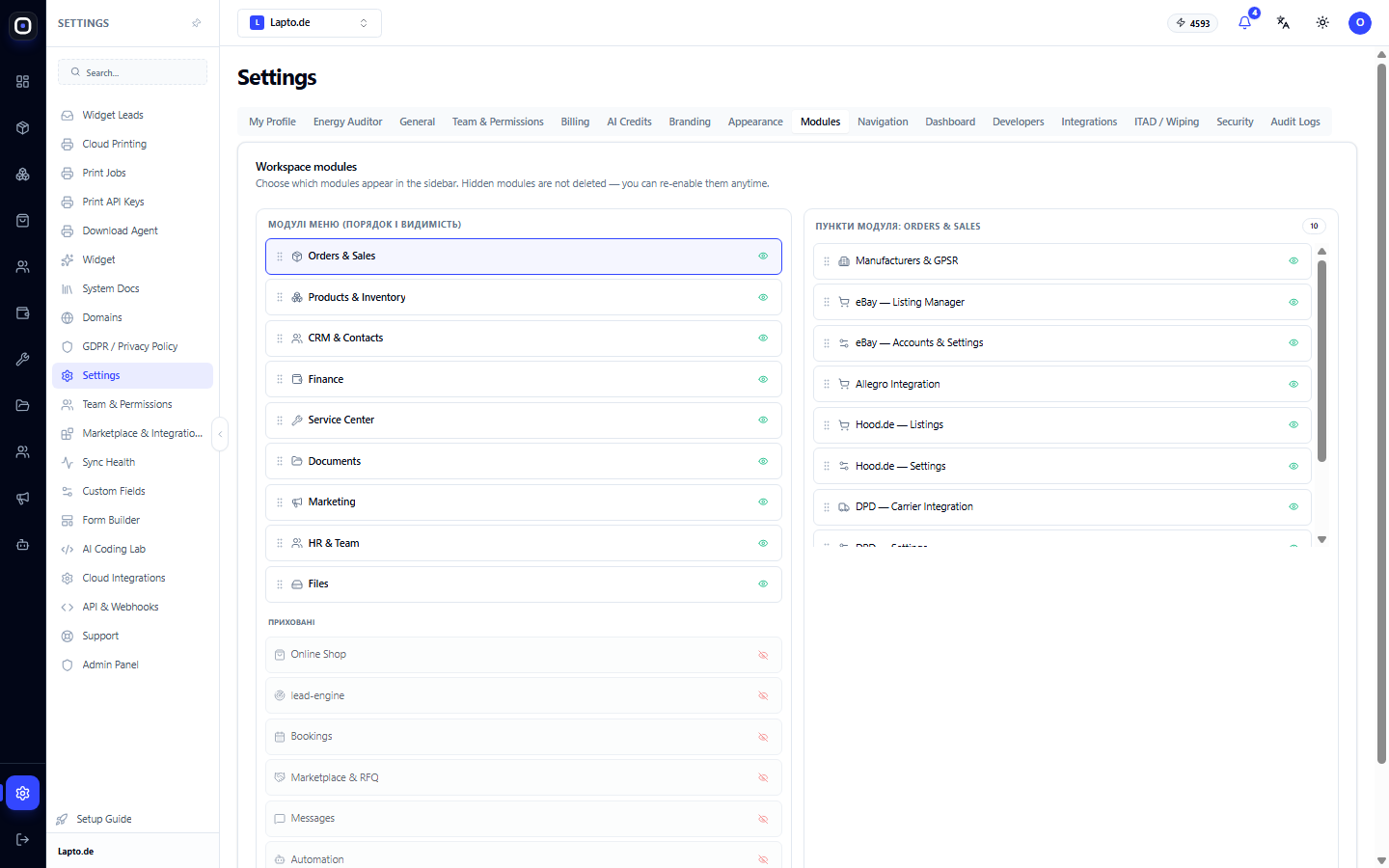Click the 4593 AI credits badge
This screenshot has width=1389, height=868.
1193,23
